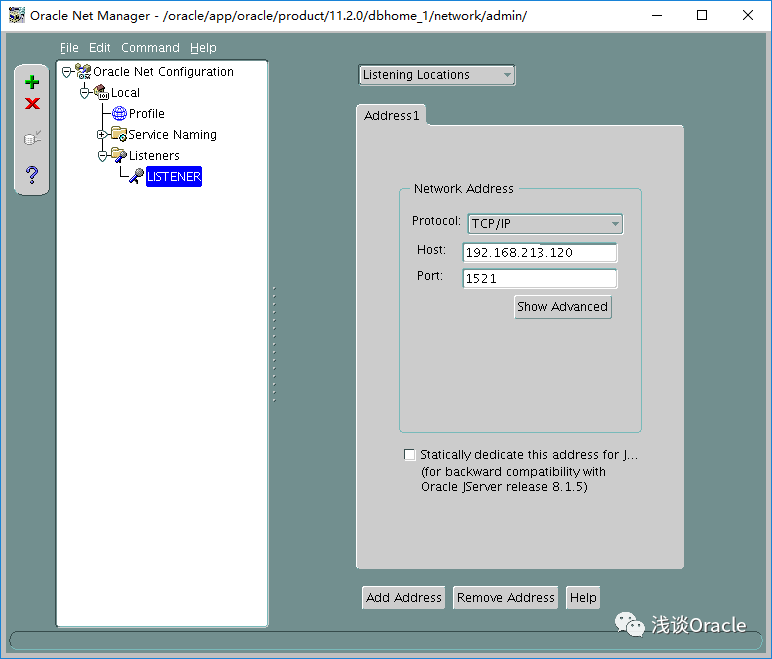The width and height of the screenshot is (772, 659).
Task: Click the Oracle Net Configuration root icon
Action: click(x=83, y=71)
